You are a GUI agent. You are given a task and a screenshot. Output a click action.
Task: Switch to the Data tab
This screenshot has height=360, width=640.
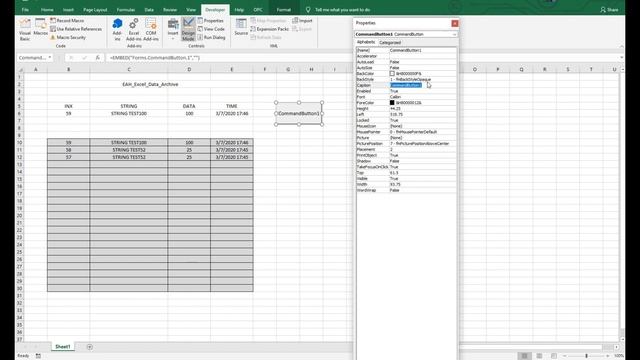(149, 9)
